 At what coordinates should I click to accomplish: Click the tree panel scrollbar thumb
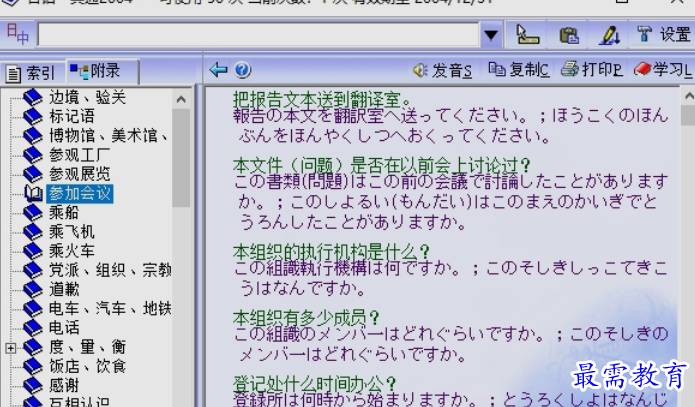pyautogui.click(x=181, y=157)
